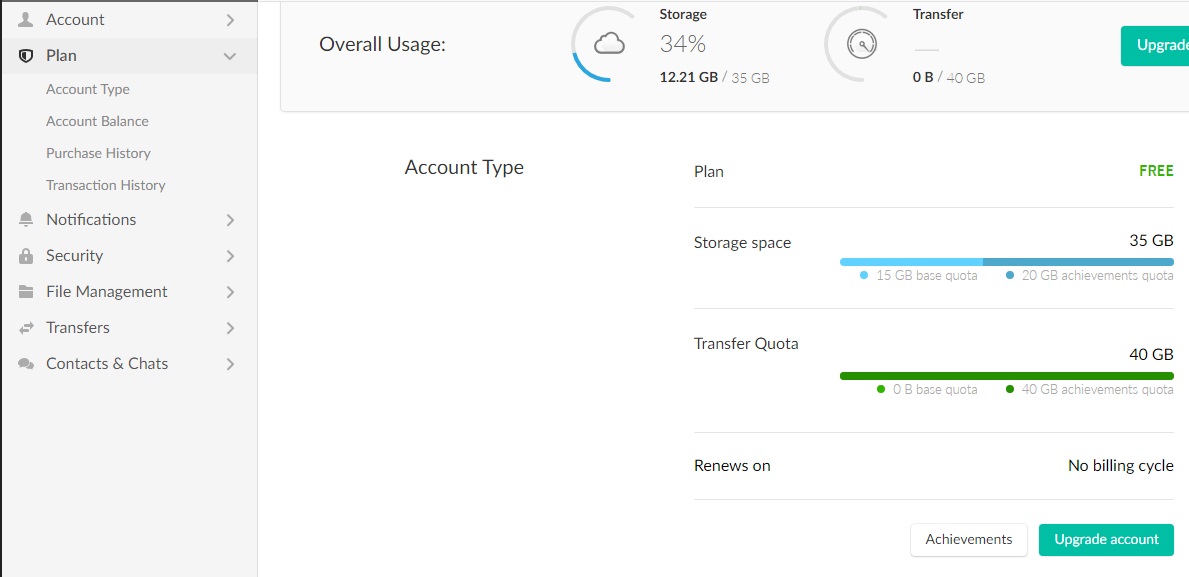Click the Notifications bell icon
The height and width of the screenshot is (577, 1189).
26,220
